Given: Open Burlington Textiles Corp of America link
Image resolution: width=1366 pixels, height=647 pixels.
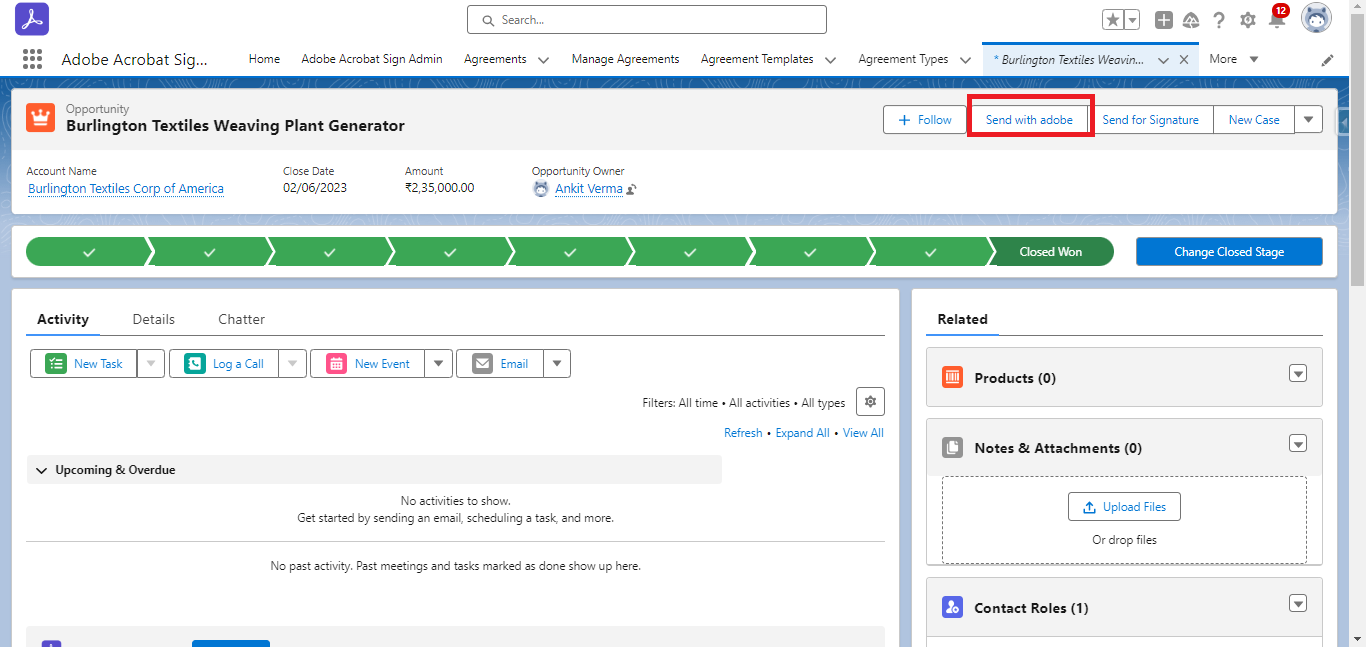Looking at the screenshot, I should click(126, 189).
